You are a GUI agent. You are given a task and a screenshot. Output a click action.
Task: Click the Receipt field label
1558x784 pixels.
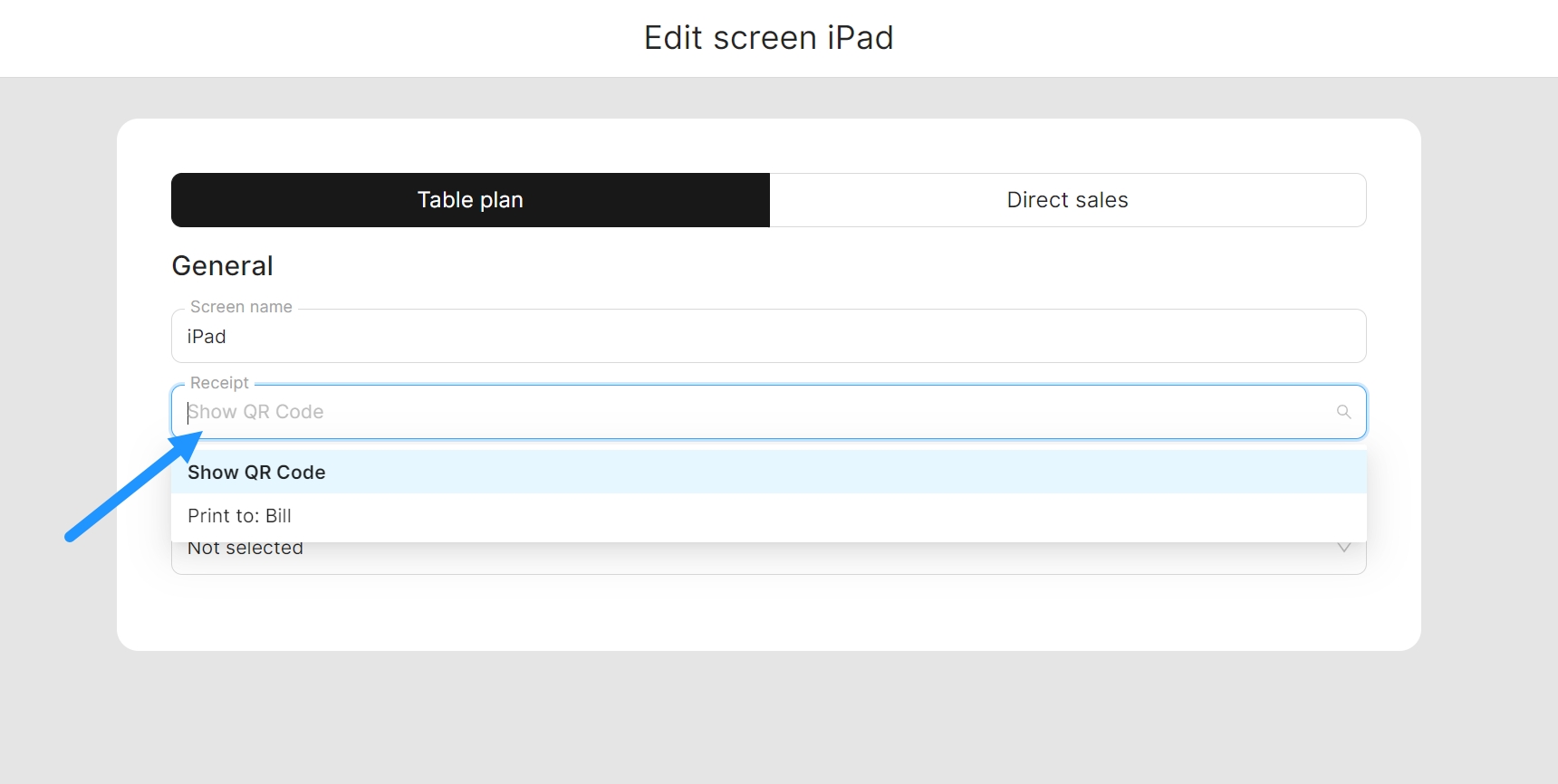(x=219, y=383)
